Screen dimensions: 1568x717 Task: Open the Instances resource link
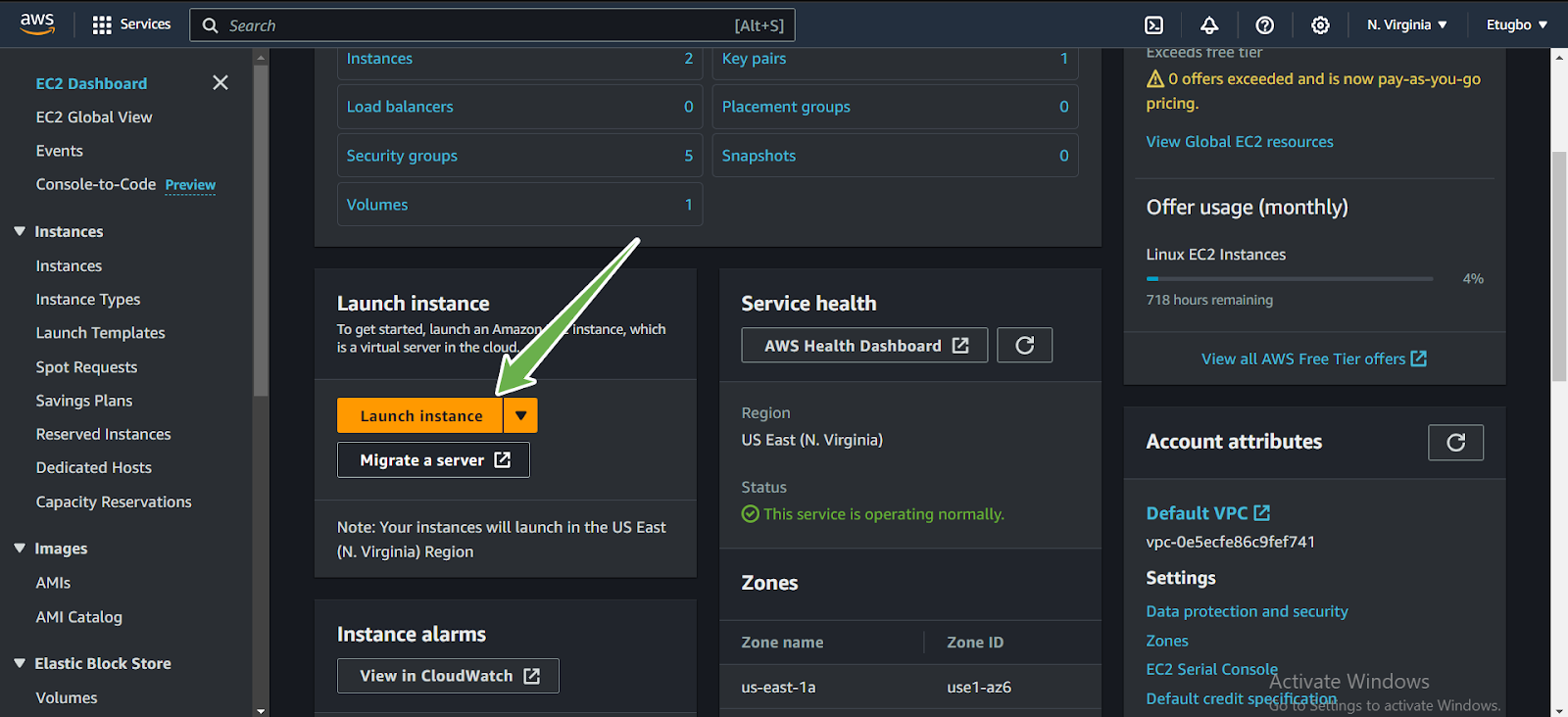(x=379, y=58)
